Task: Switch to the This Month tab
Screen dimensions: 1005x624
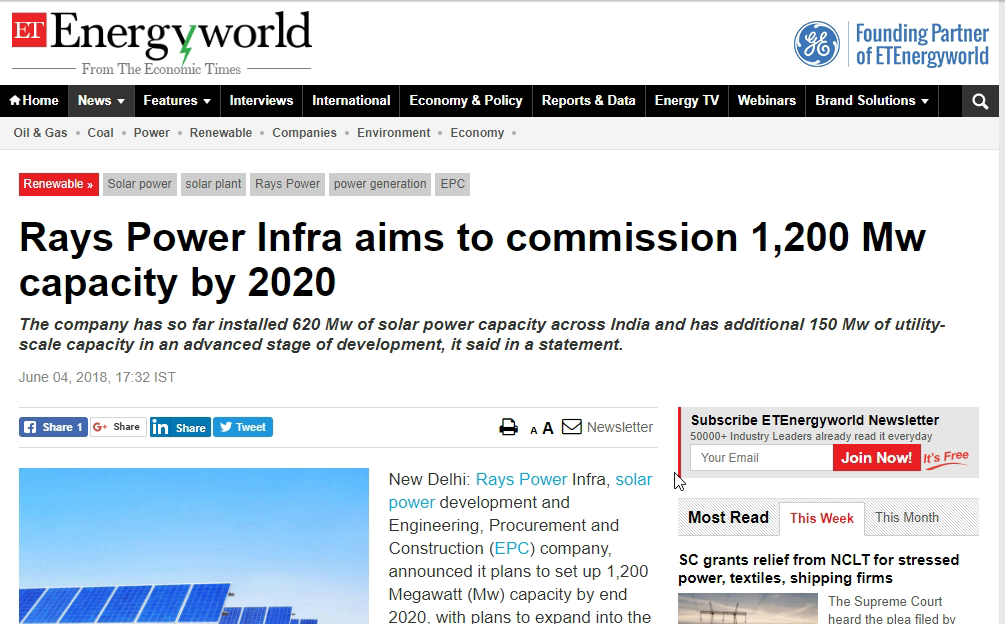Action: click(906, 517)
